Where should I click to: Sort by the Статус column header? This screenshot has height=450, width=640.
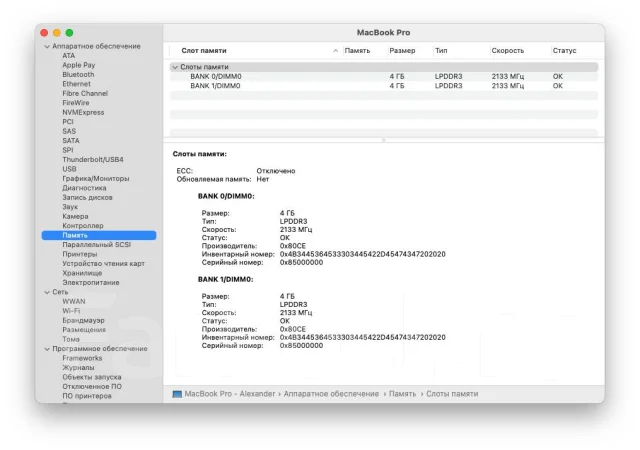[x=564, y=51]
